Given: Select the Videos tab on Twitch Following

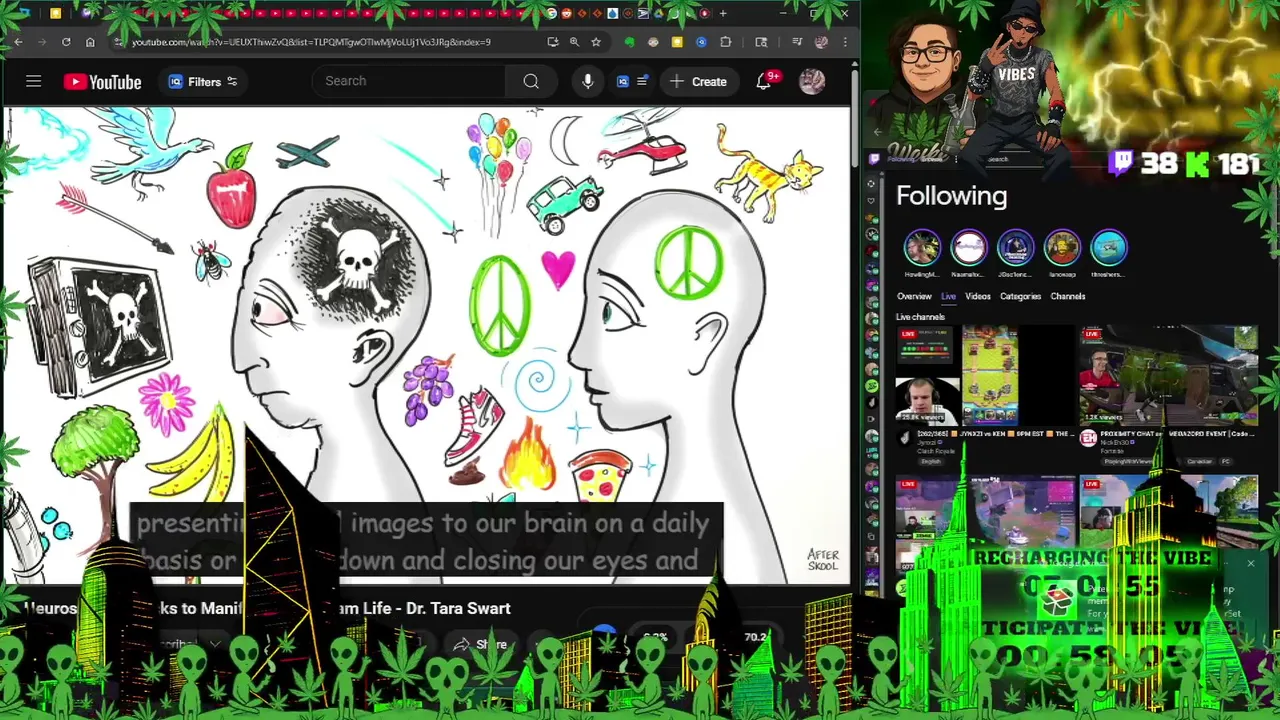Looking at the screenshot, I should (x=978, y=296).
